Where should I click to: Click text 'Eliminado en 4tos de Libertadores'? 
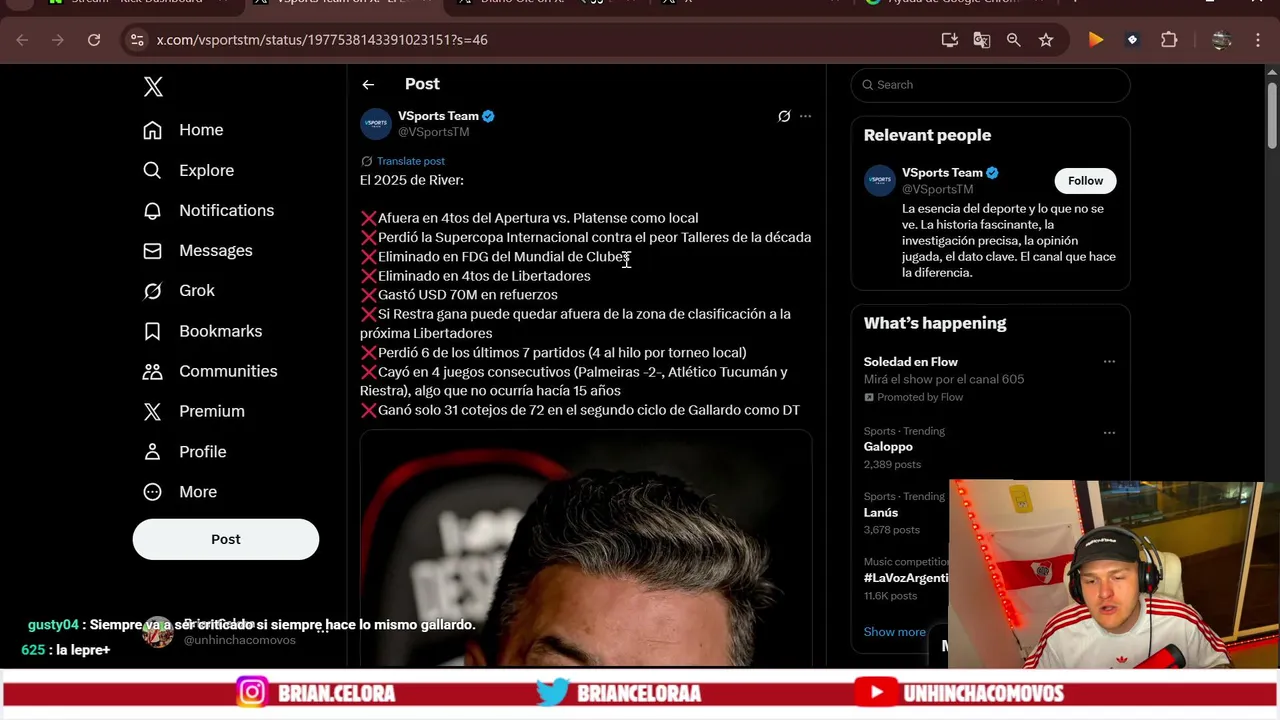tap(484, 276)
